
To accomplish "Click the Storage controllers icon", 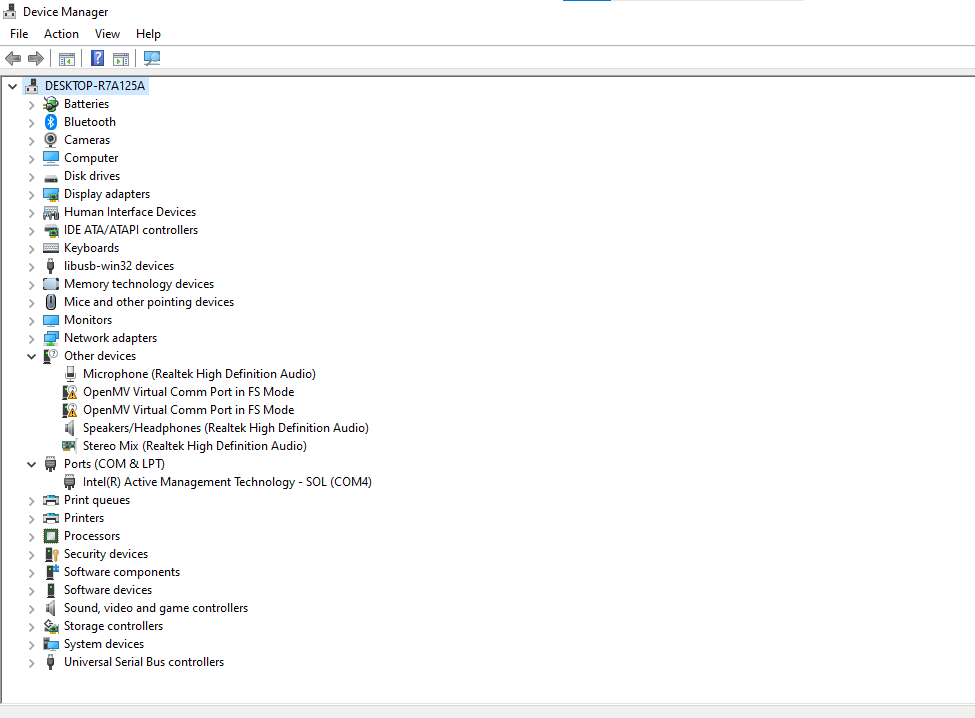I will coord(51,626).
